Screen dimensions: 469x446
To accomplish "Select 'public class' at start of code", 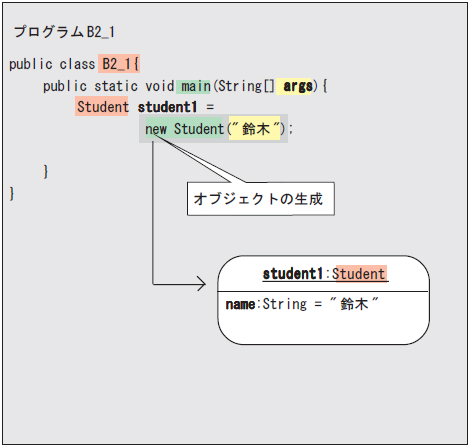I will tap(52, 64).
